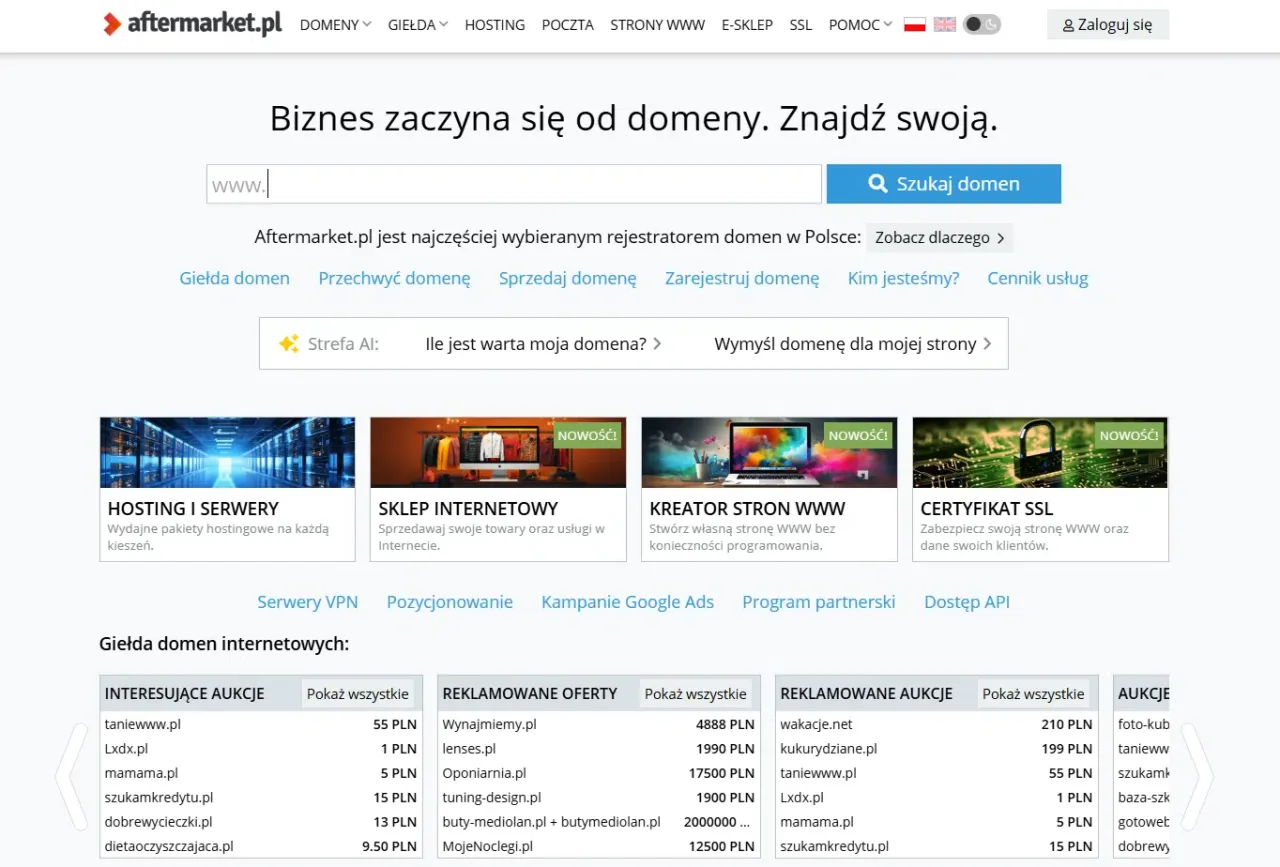Click the left carousel arrow
Viewport: 1280px width, 867px height.
[x=72, y=778]
